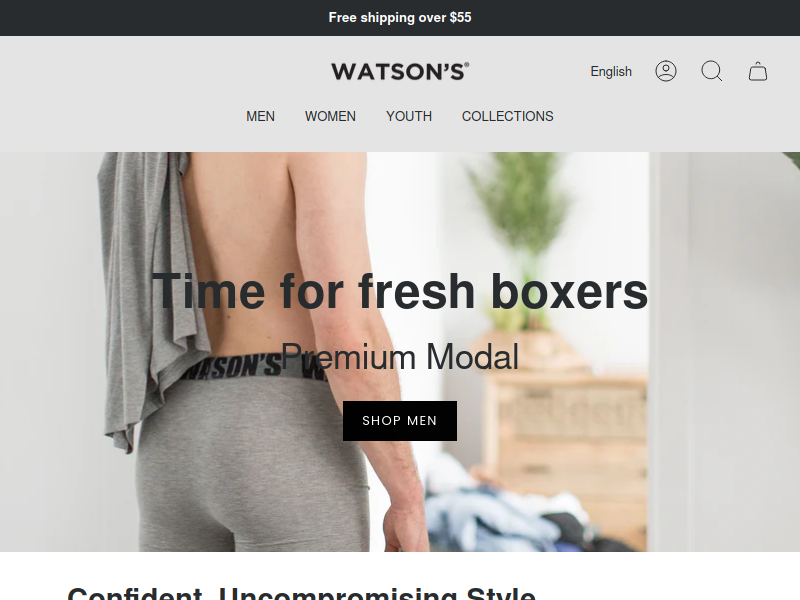Screen dimensions: 800x600
Task: Click the Time for fresh boxers headline
Action: [400, 291]
